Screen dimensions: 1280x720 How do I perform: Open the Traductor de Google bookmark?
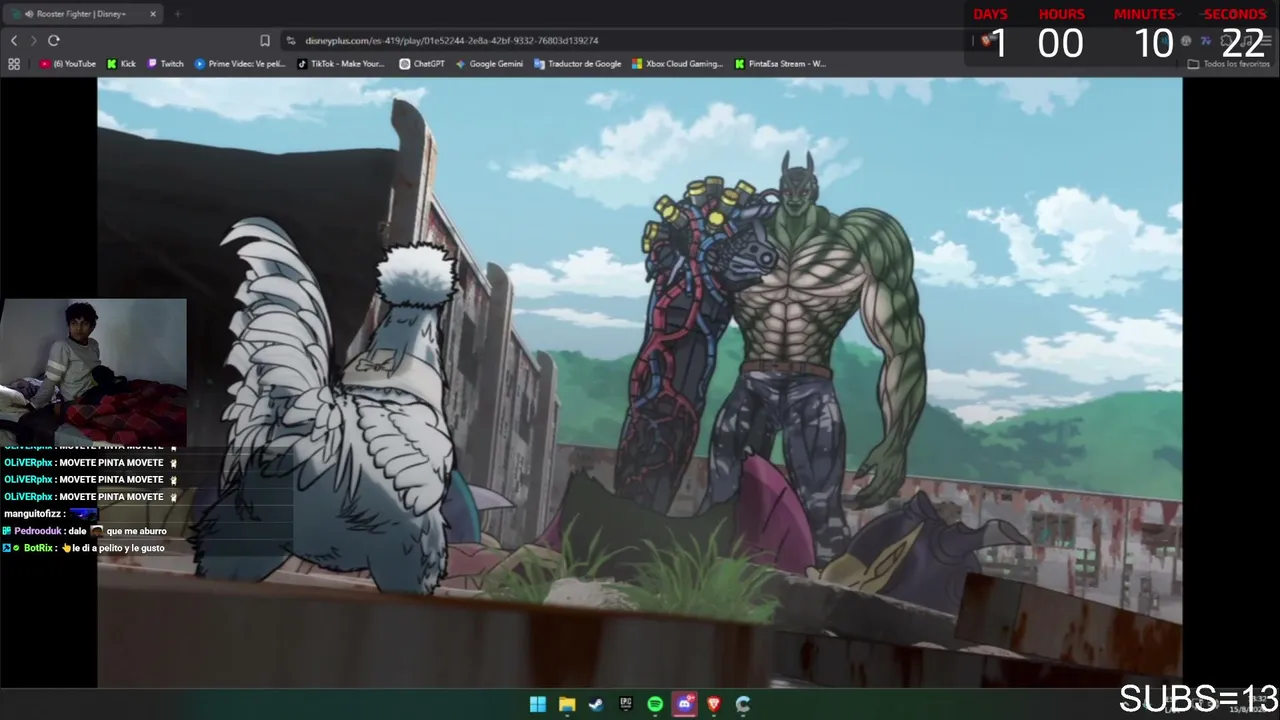coord(578,64)
